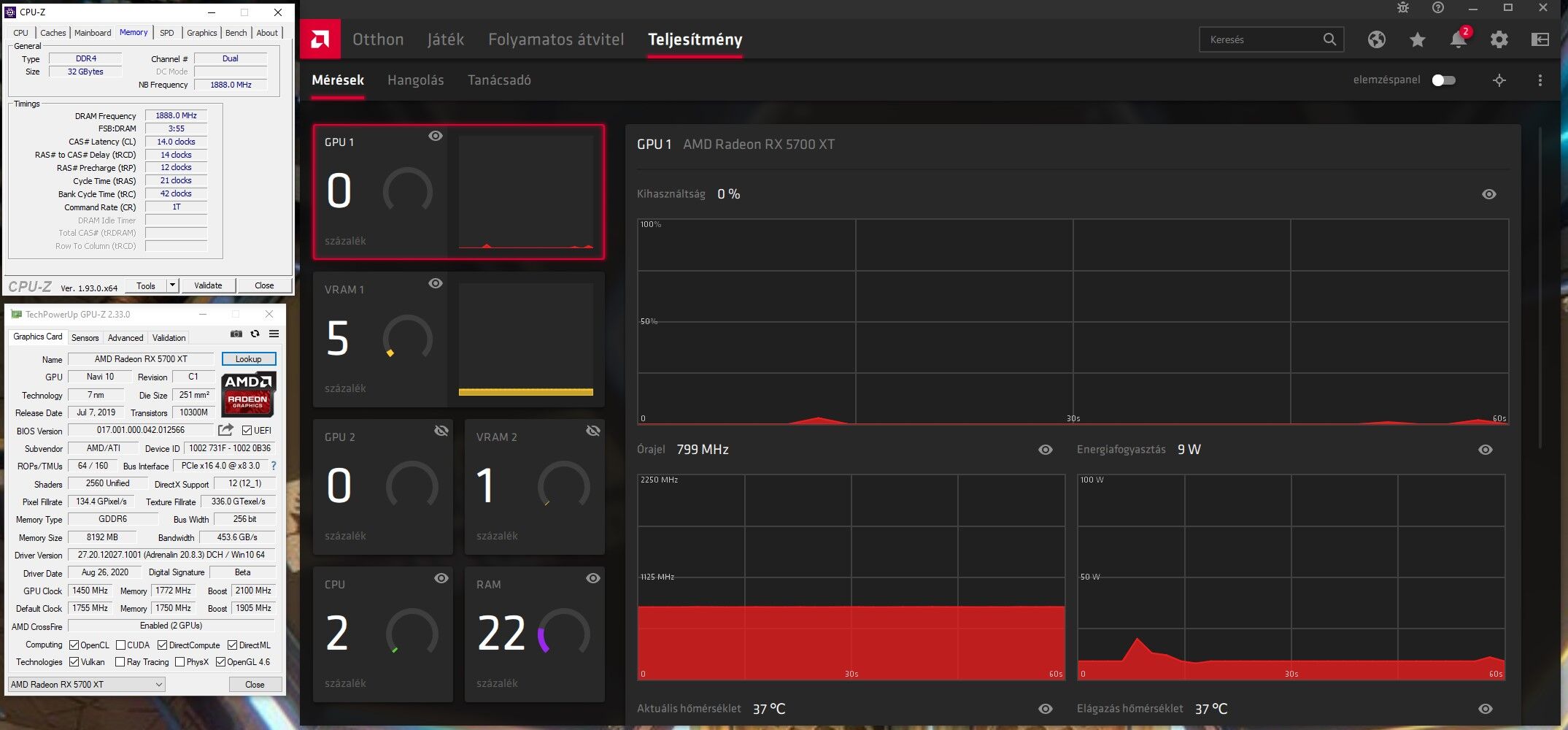Viewport: 1568px width, 730px height.
Task: Take GPU-Z screenshot with camera icon
Action: click(x=236, y=334)
